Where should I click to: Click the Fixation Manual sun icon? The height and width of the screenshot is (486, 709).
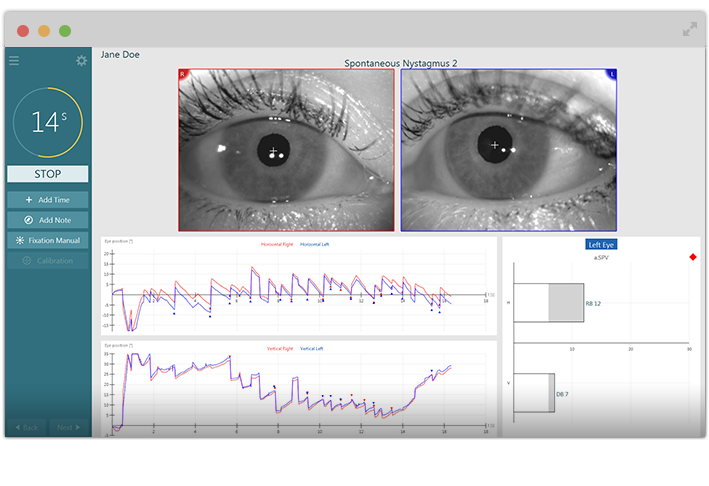20,240
